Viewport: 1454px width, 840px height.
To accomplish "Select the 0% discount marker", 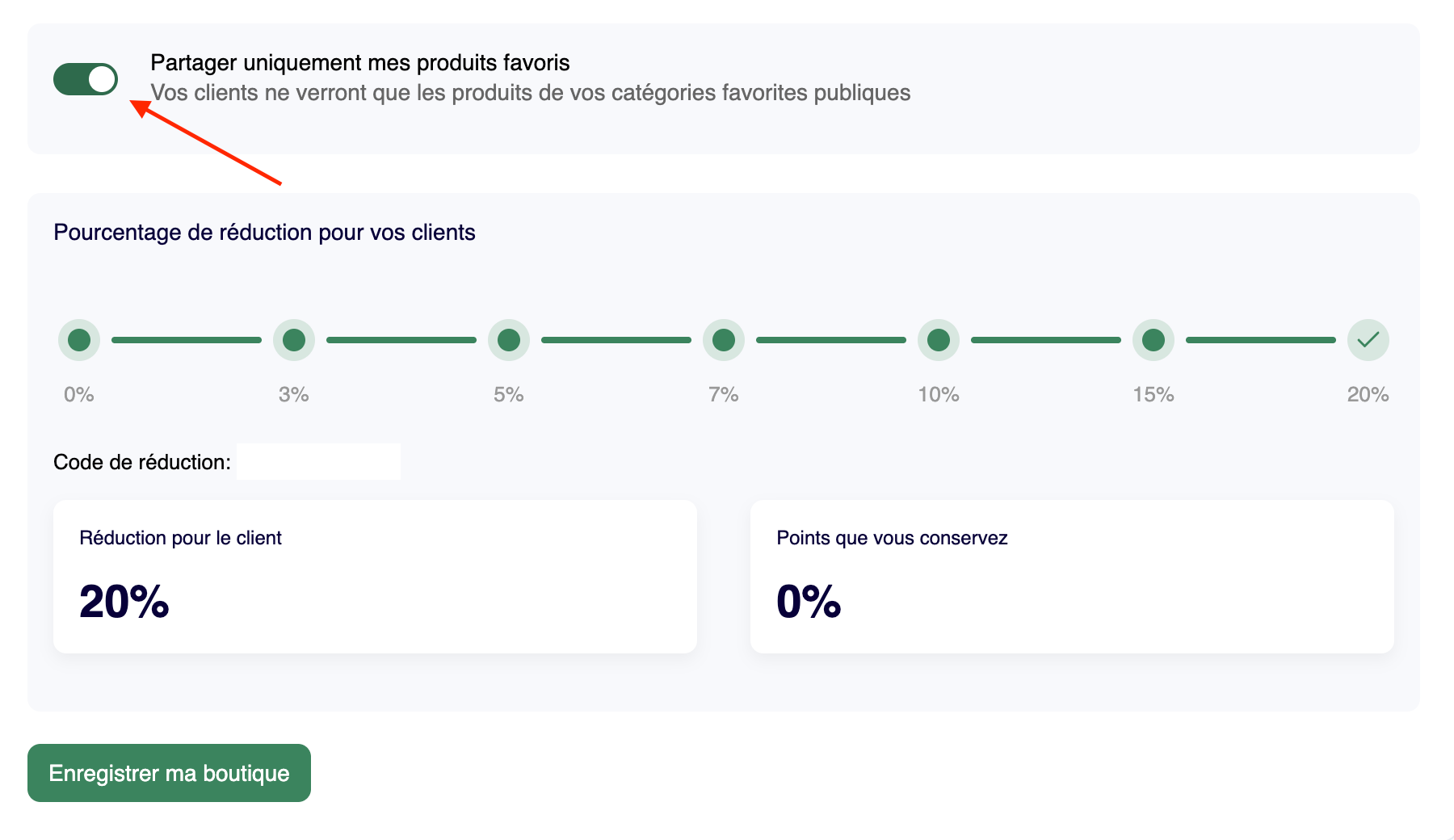I will [x=78, y=339].
